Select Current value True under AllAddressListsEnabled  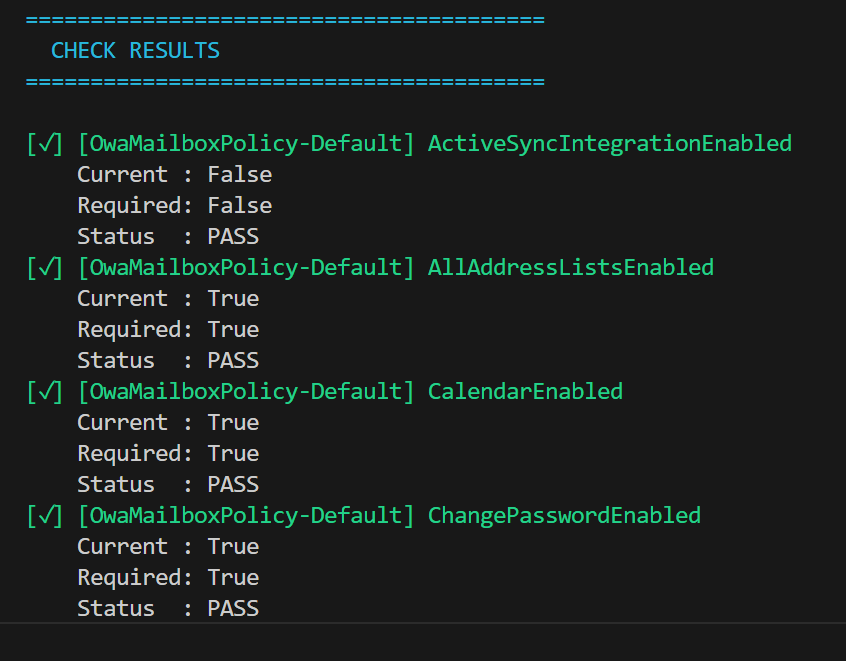233,299
